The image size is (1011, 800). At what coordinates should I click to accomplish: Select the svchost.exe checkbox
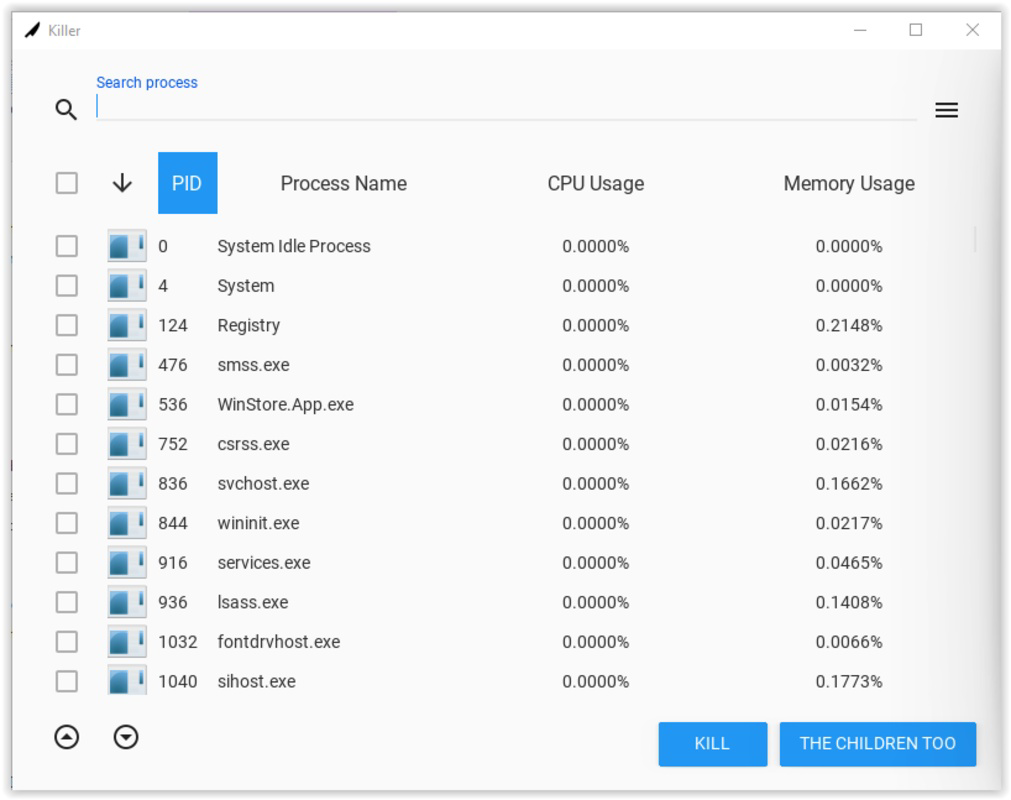pyautogui.click(x=66, y=483)
